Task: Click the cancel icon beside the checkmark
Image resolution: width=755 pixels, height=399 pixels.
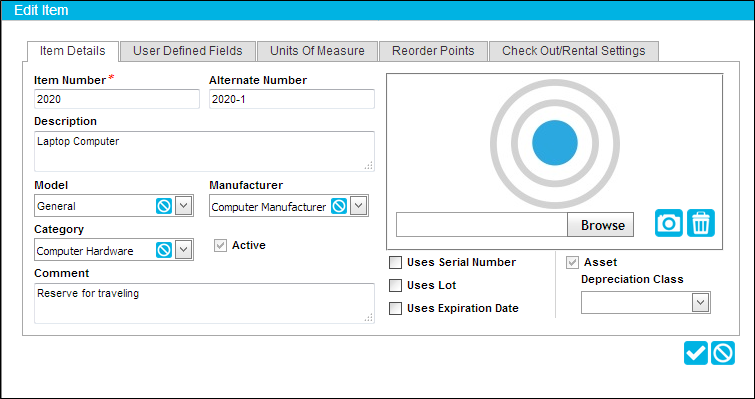Action: pyautogui.click(x=723, y=353)
